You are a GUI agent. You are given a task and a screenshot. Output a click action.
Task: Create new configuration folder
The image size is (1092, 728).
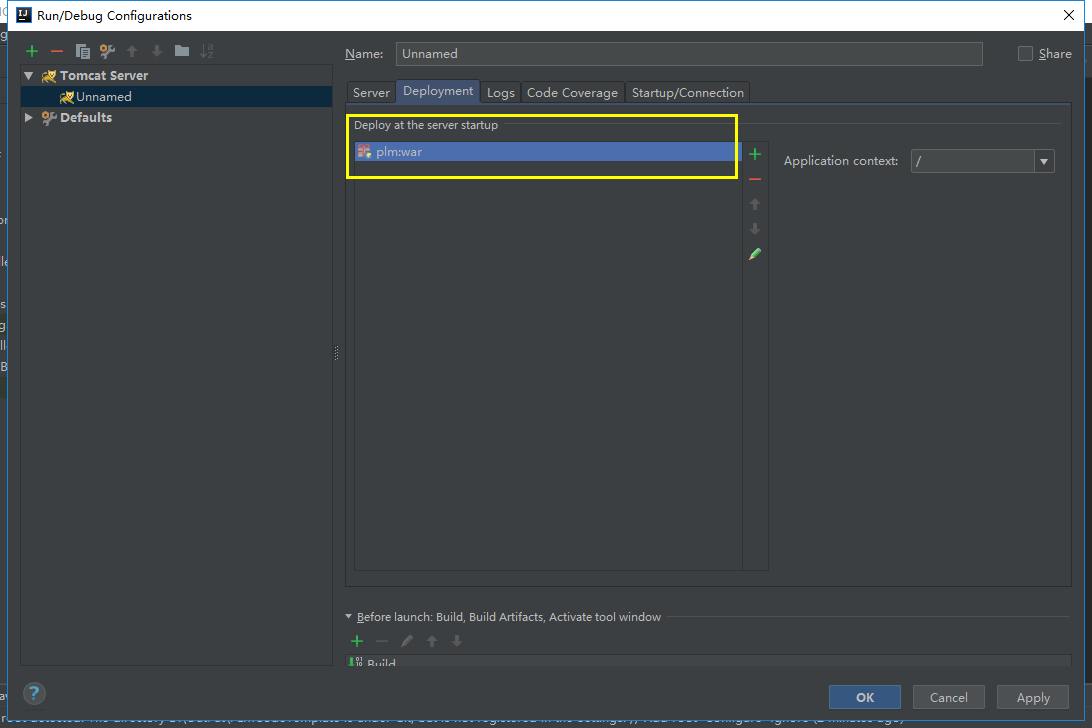click(x=181, y=51)
